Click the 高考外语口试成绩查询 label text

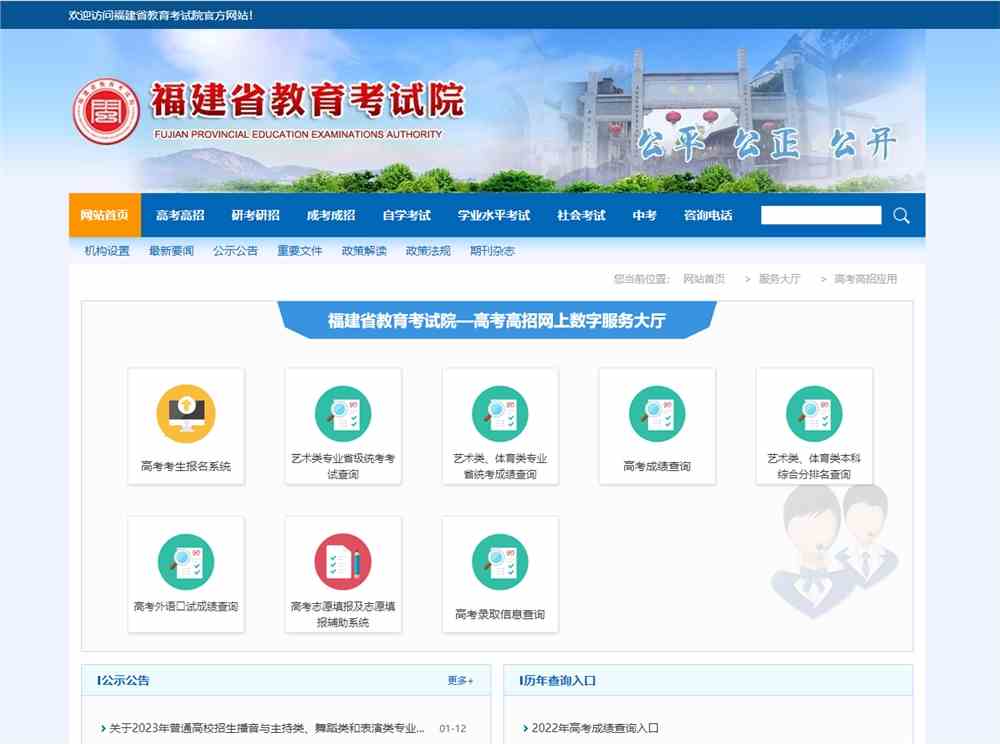186,606
